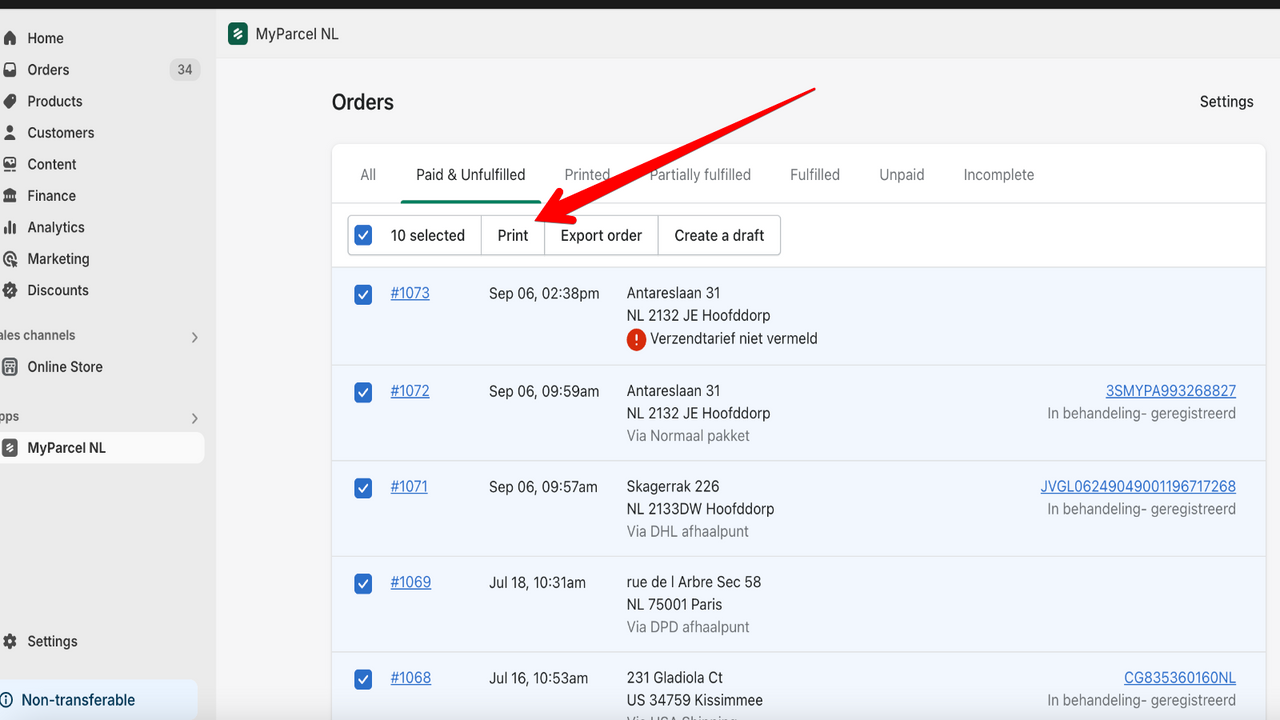Click '231 Gladiola Ct' address text
Screen dimensions: 1280x720
click(x=675, y=678)
